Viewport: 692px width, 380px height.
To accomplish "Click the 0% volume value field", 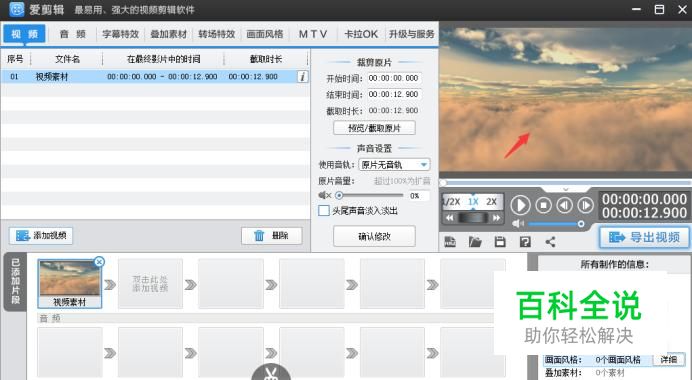I will click(419, 196).
